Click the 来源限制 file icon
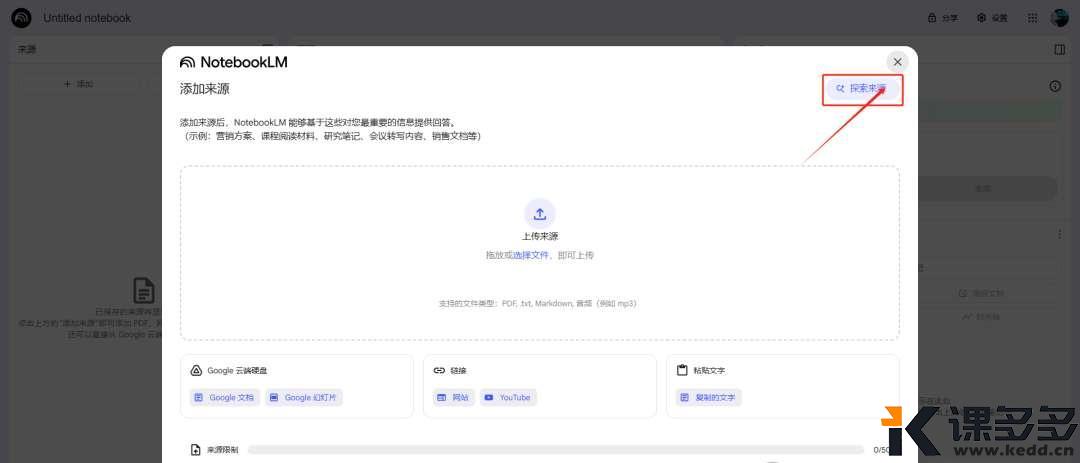The height and width of the screenshot is (463, 1080). click(196, 450)
